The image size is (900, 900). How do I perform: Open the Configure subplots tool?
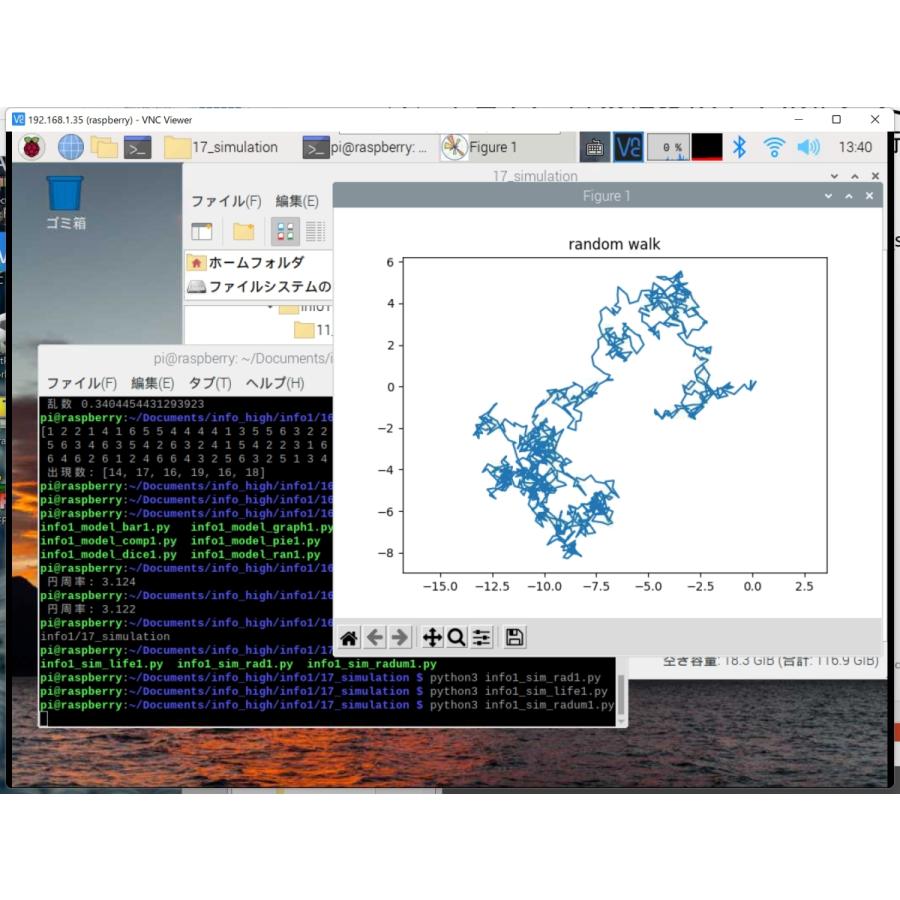click(x=482, y=637)
